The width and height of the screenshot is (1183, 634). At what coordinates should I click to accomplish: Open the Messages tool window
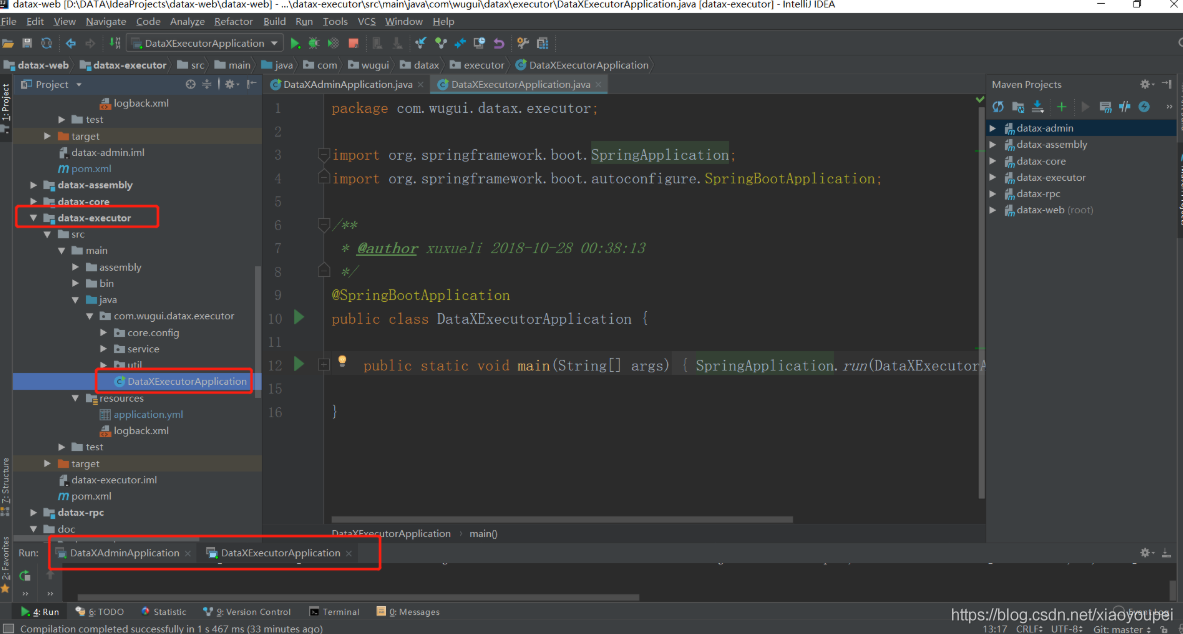408,611
